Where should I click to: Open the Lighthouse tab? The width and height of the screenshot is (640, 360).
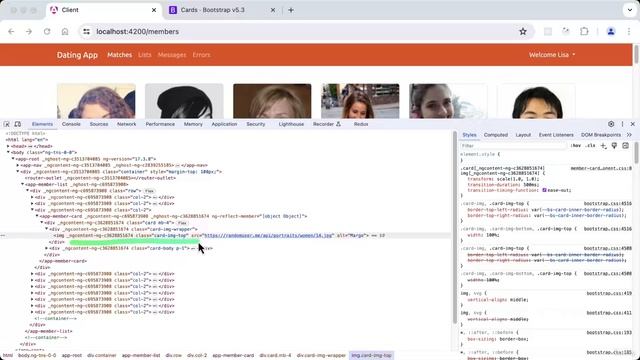coord(291,124)
